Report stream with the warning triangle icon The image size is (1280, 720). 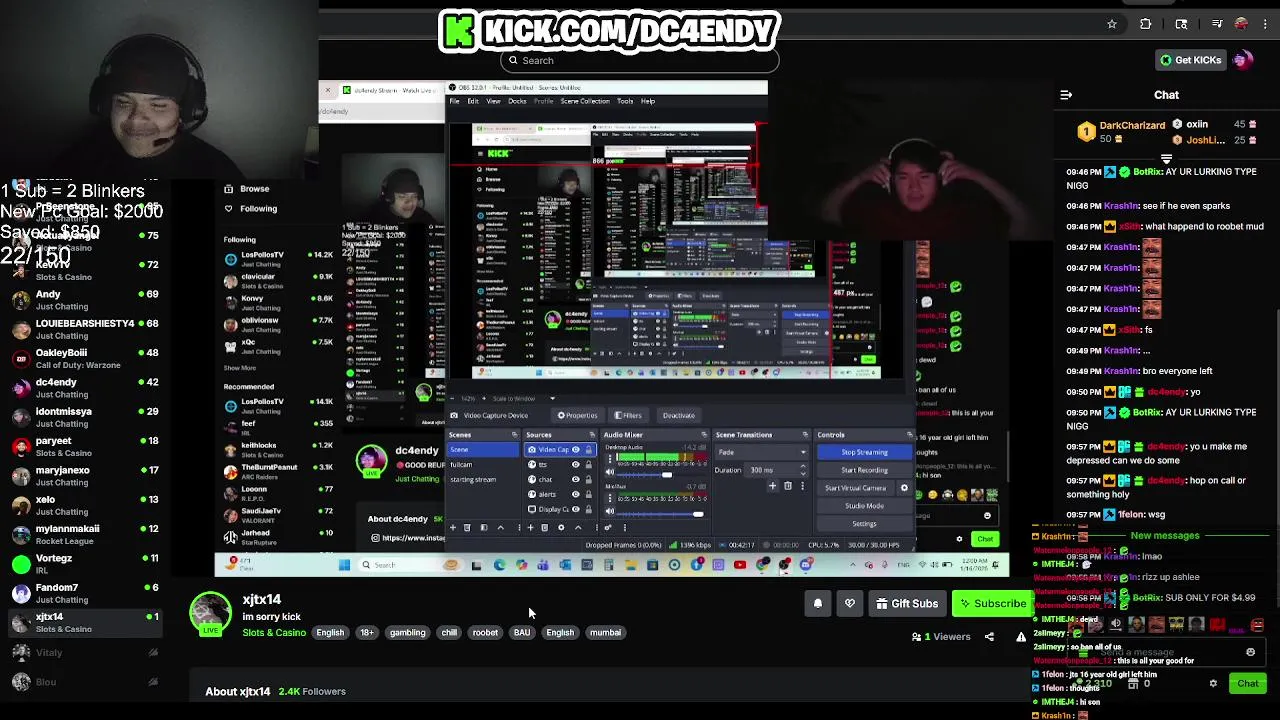1021,637
